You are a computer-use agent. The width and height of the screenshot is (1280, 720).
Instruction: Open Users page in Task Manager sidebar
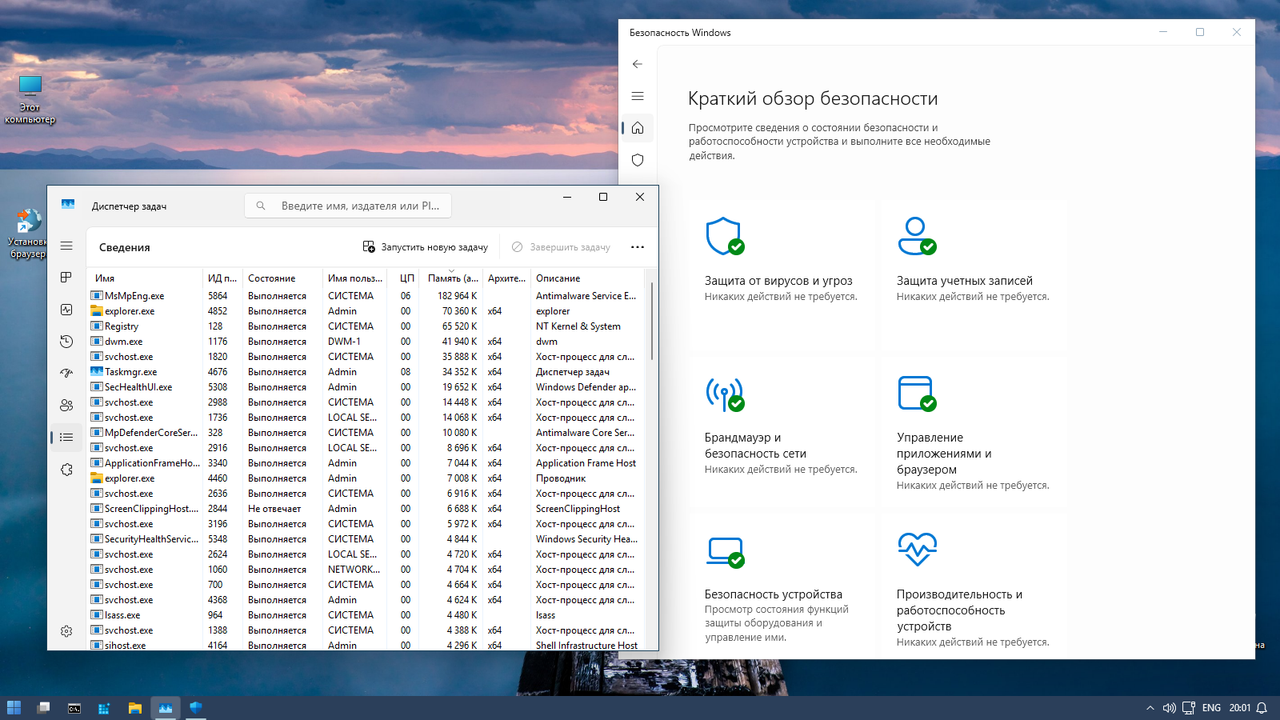[x=66, y=405]
